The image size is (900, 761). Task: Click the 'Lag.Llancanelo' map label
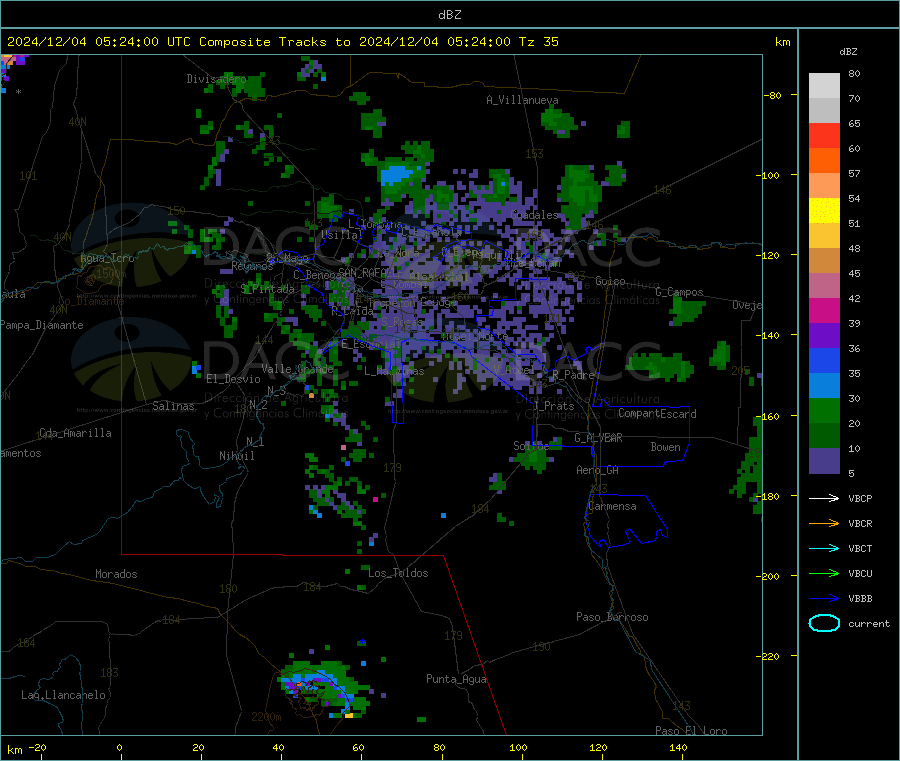pyautogui.click(x=63, y=695)
